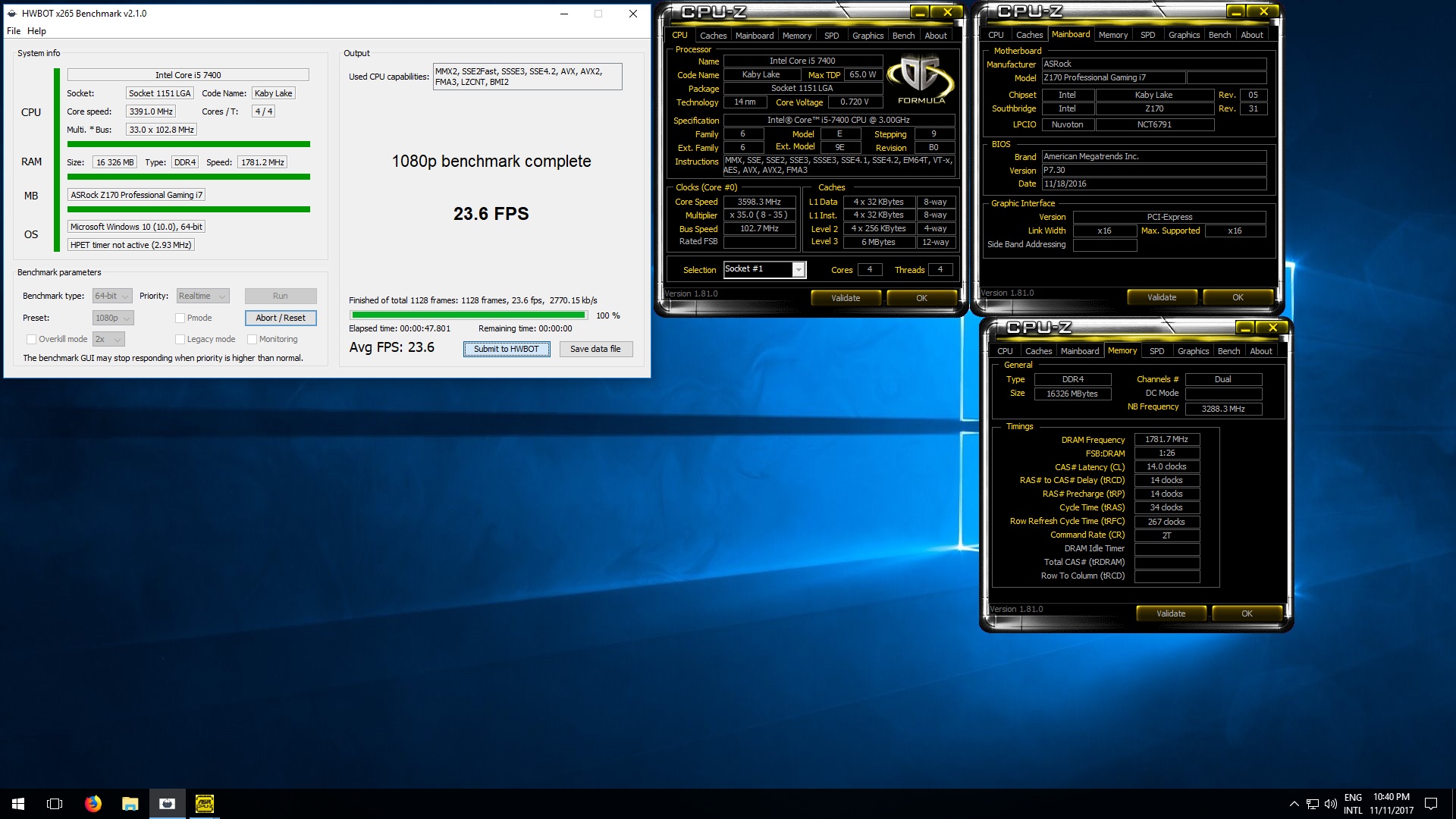This screenshot has width=1456, height=819.
Task: Open File Explorer from the taskbar
Action: (x=130, y=804)
